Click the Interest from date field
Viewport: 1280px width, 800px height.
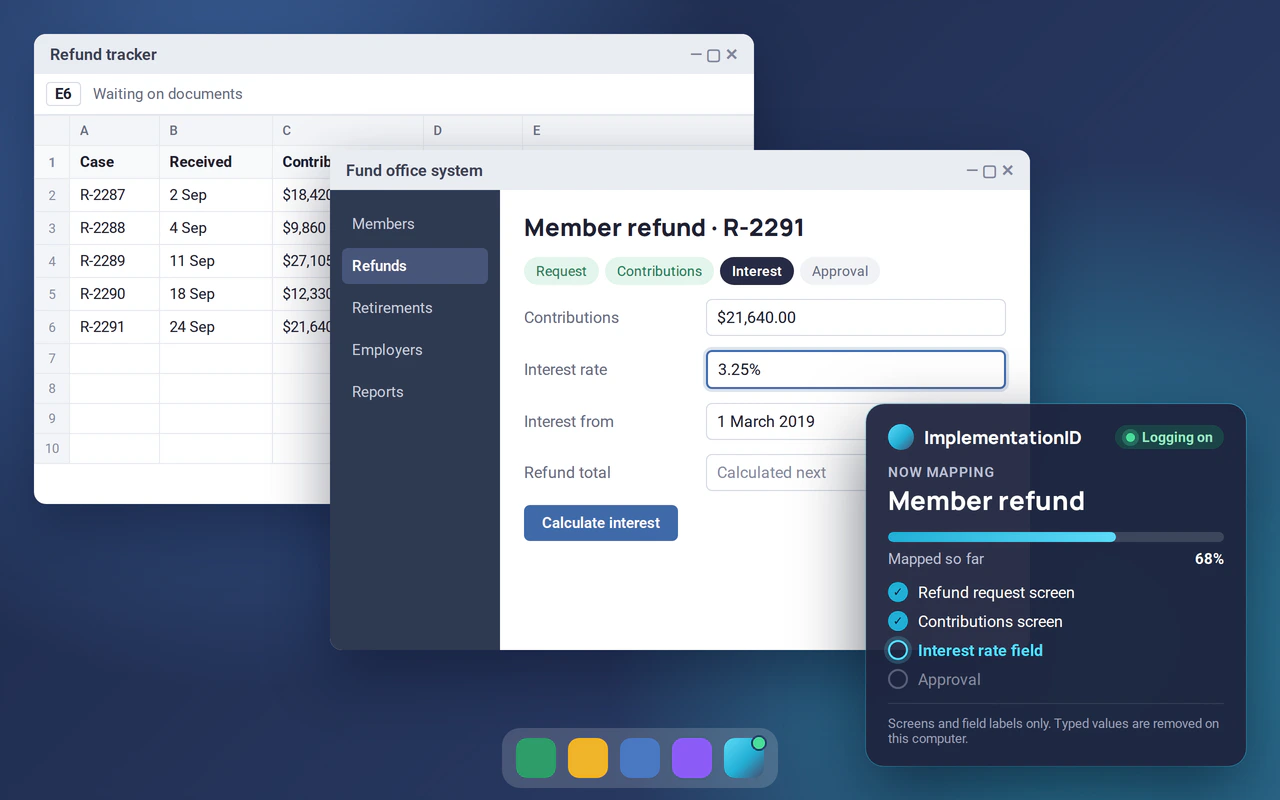(x=786, y=421)
